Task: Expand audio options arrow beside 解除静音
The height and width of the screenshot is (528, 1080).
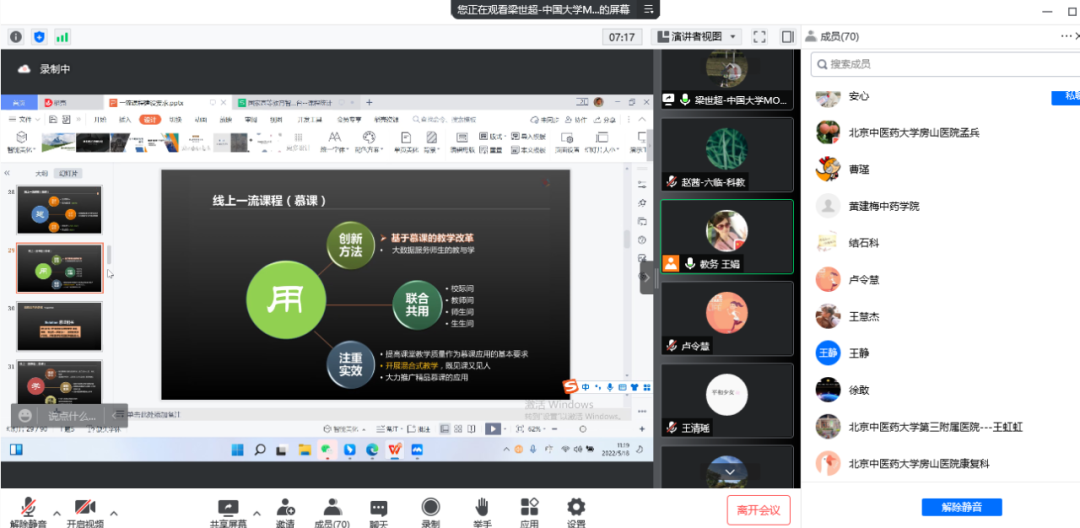Action: (56, 510)
